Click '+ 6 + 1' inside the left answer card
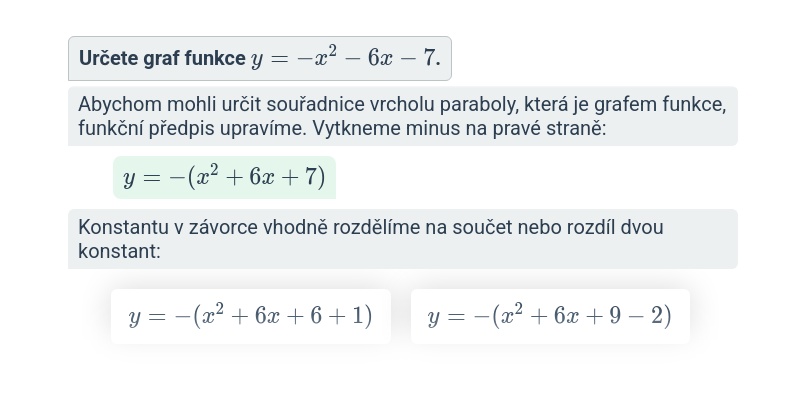This screenshot has width=800, height=400. 334,316
